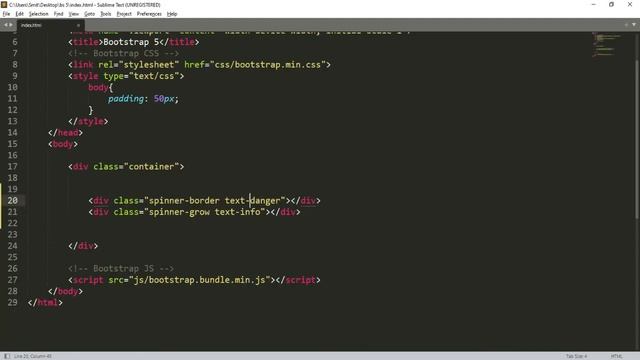Click the closing head tag

pyautogui.click(x=65, y=133)
